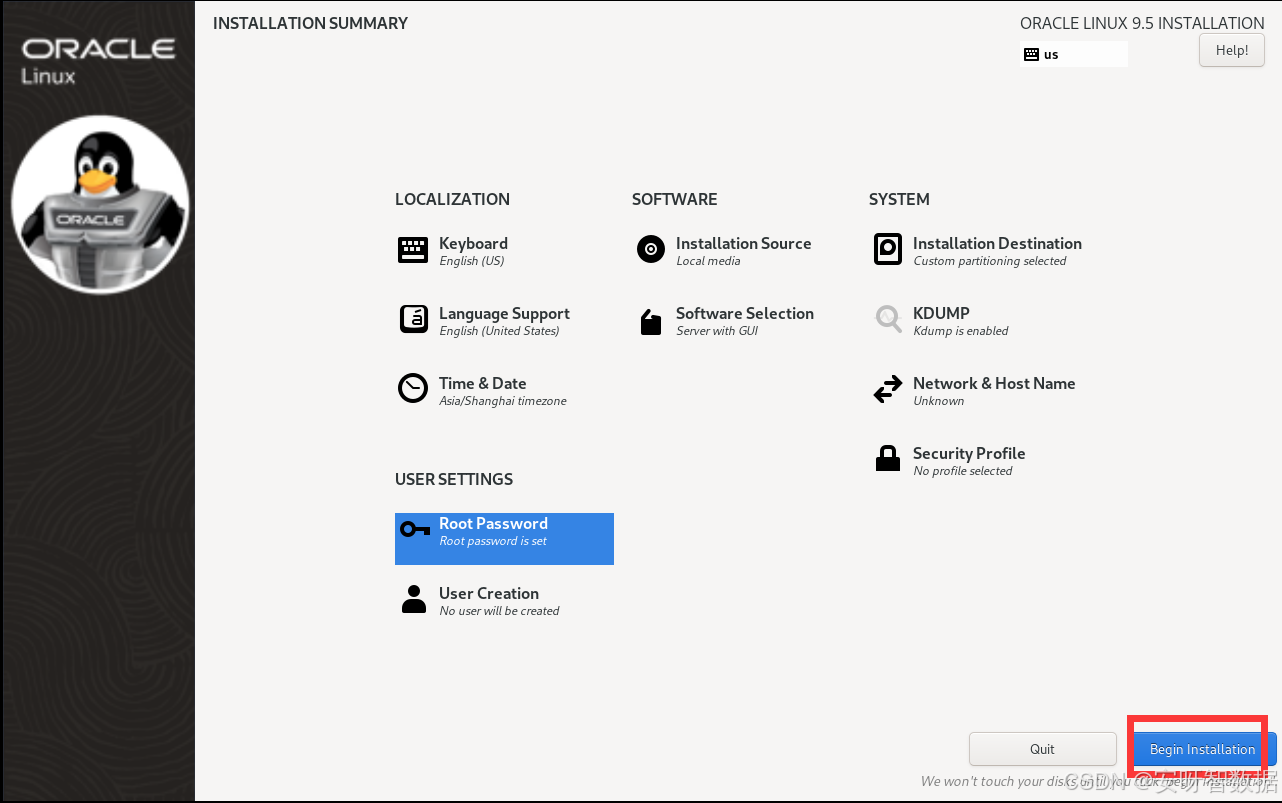Click the Installation Destination disk icon

[x=888, y=249]
